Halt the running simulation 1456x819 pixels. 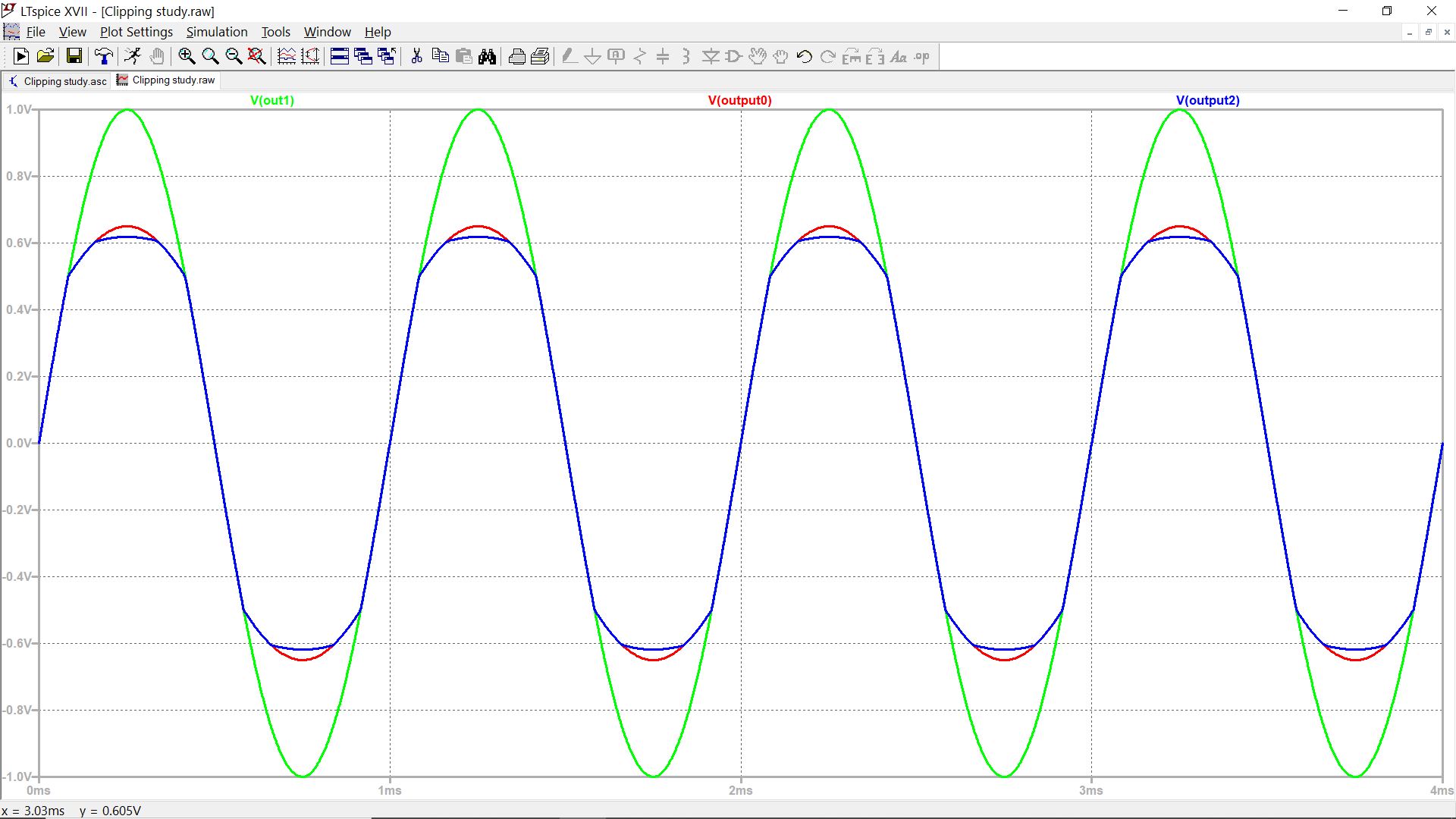(x=157, y=55)
